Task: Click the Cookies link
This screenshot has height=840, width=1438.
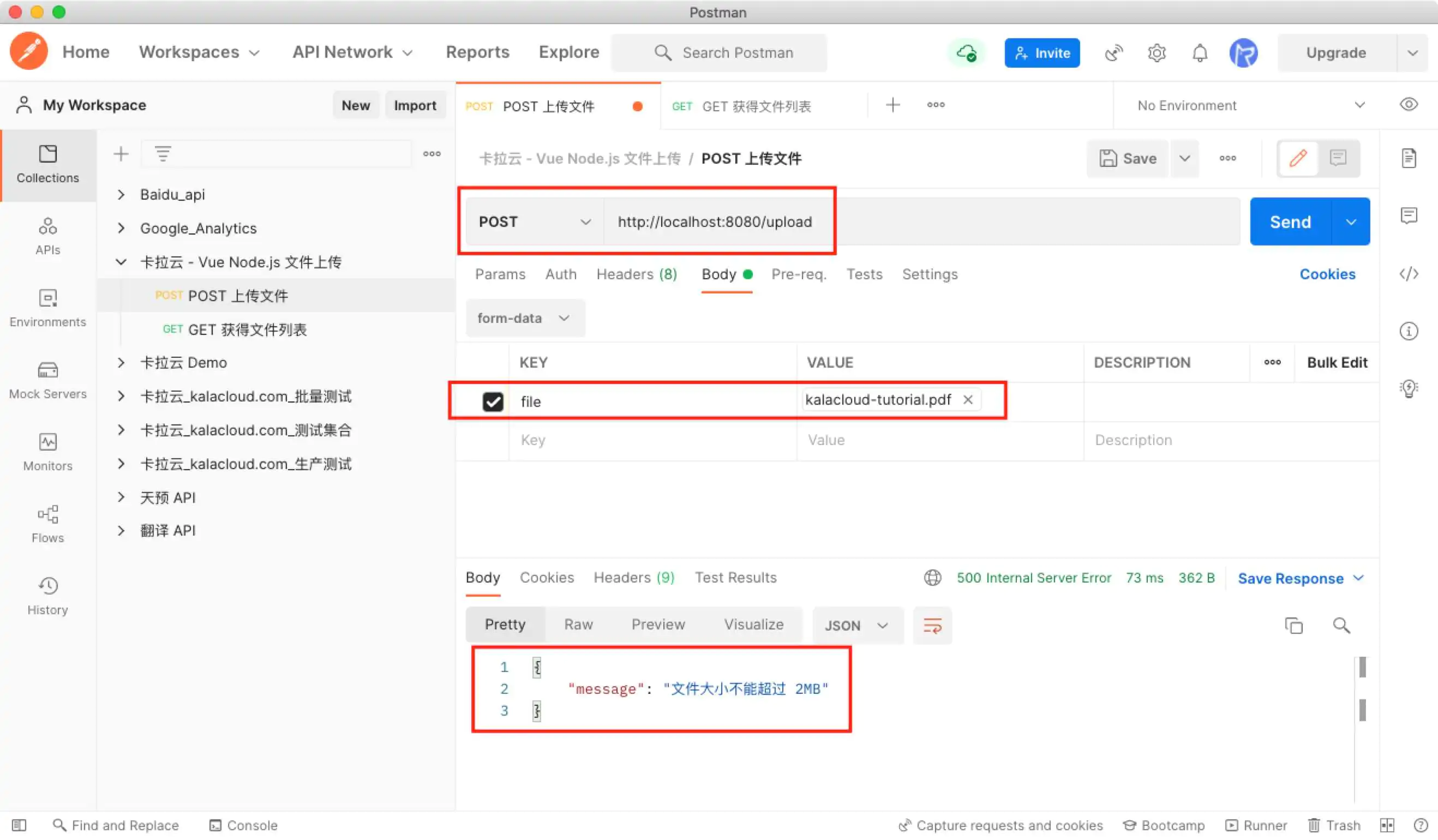Action: [1327, 274]
